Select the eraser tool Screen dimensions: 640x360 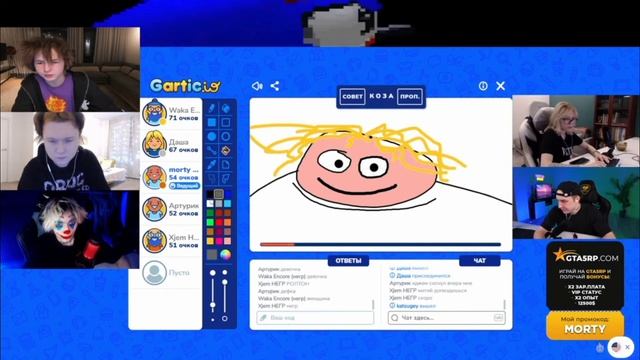click(x=225, y=108)
